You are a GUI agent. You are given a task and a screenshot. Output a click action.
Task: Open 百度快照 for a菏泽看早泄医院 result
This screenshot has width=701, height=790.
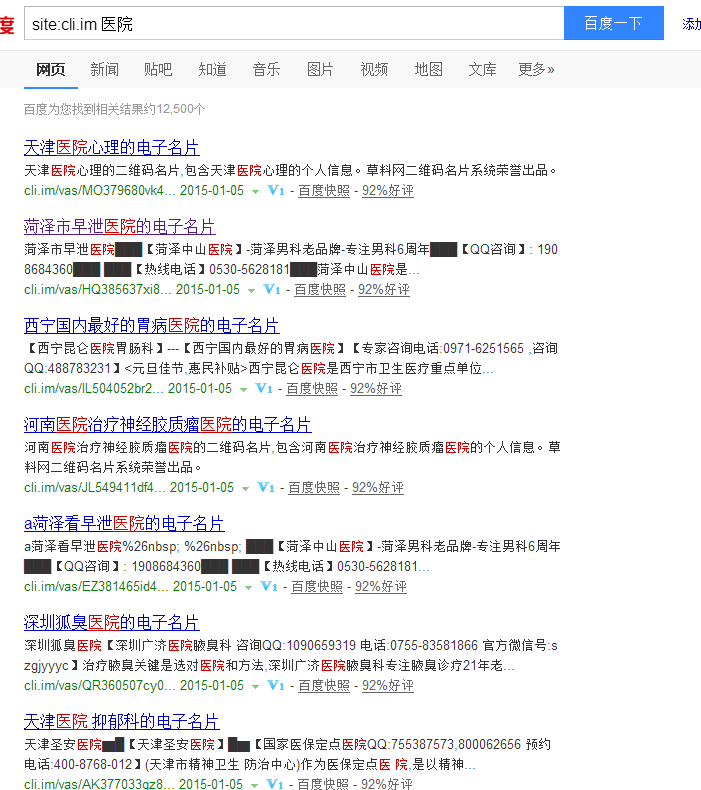(317, 586)
